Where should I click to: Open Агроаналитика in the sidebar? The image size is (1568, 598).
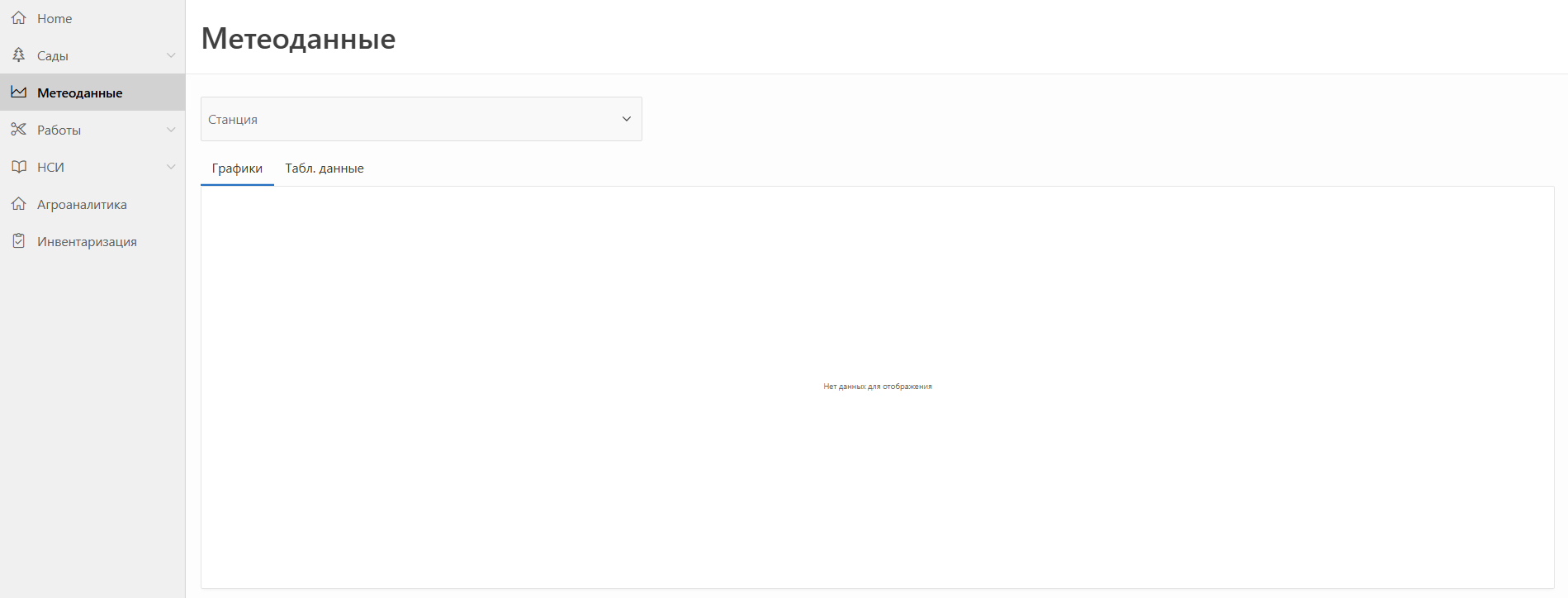(92, 204)
